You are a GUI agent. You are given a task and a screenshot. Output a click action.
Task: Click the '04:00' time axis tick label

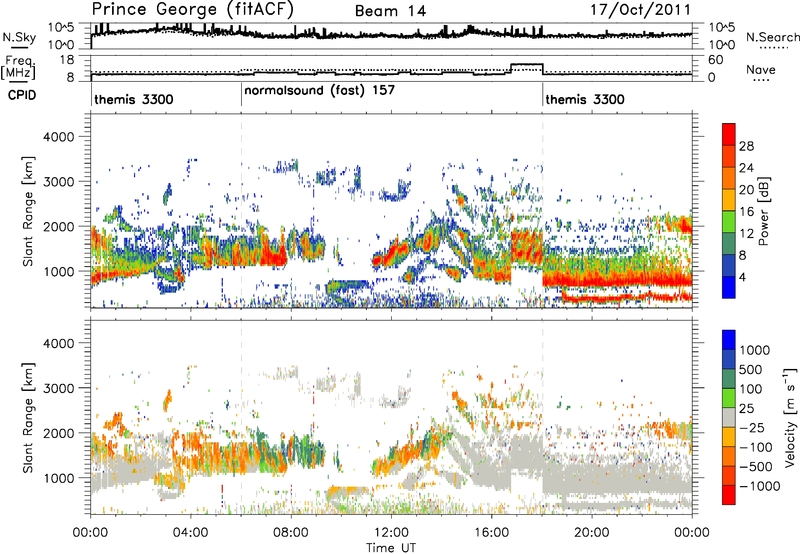pos(190,533)
